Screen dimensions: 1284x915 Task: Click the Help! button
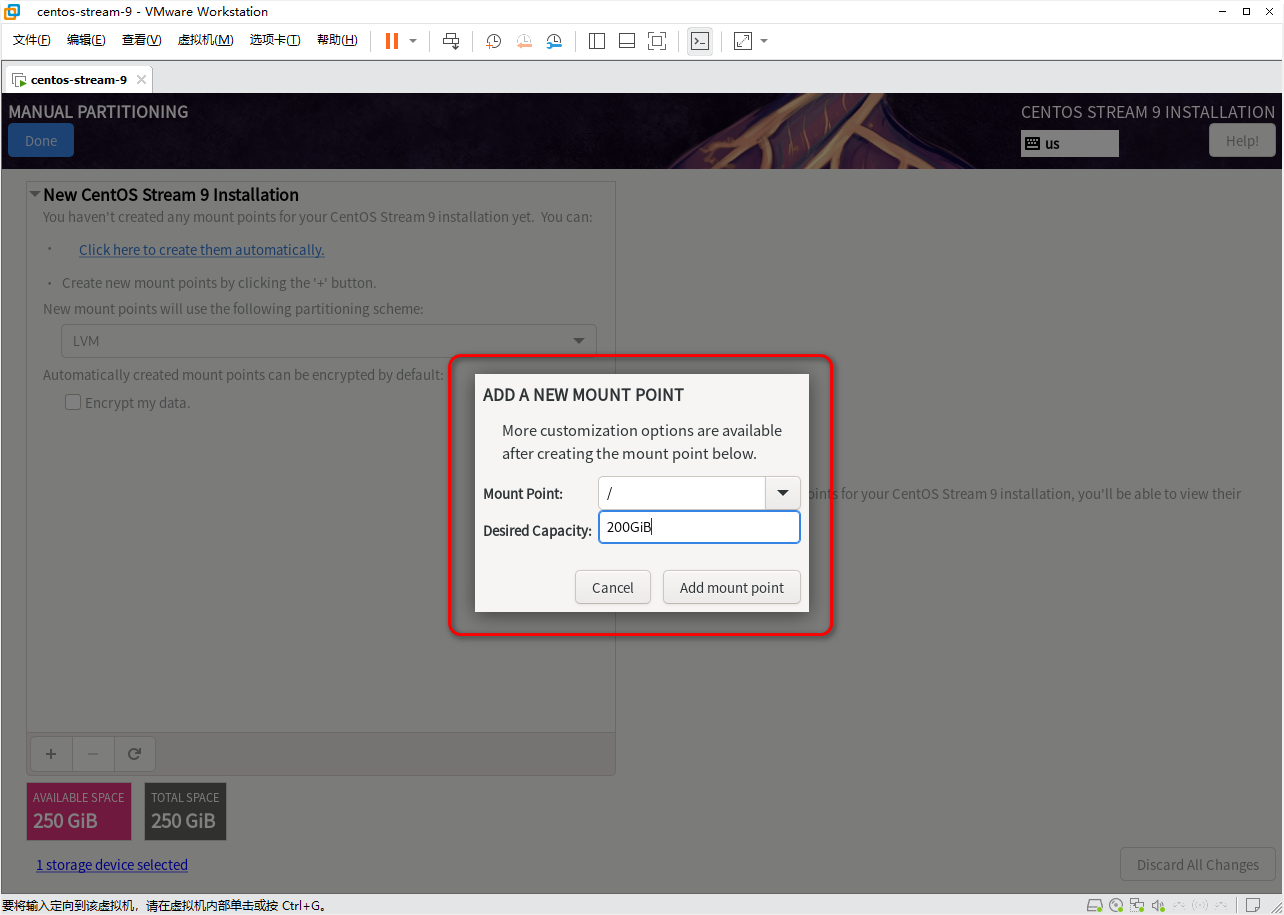1242,141
